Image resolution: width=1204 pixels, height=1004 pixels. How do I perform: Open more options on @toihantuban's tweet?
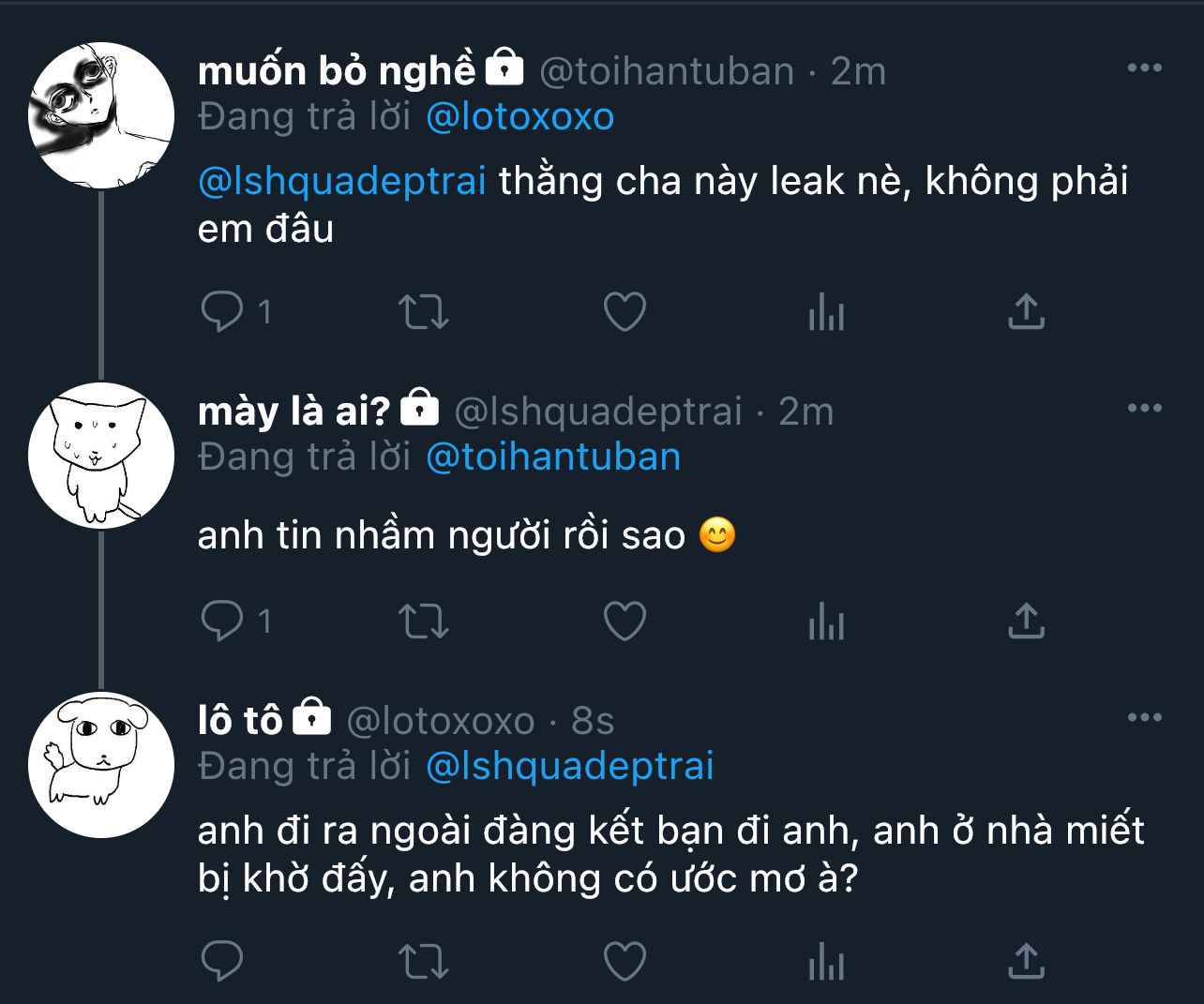1144,68
